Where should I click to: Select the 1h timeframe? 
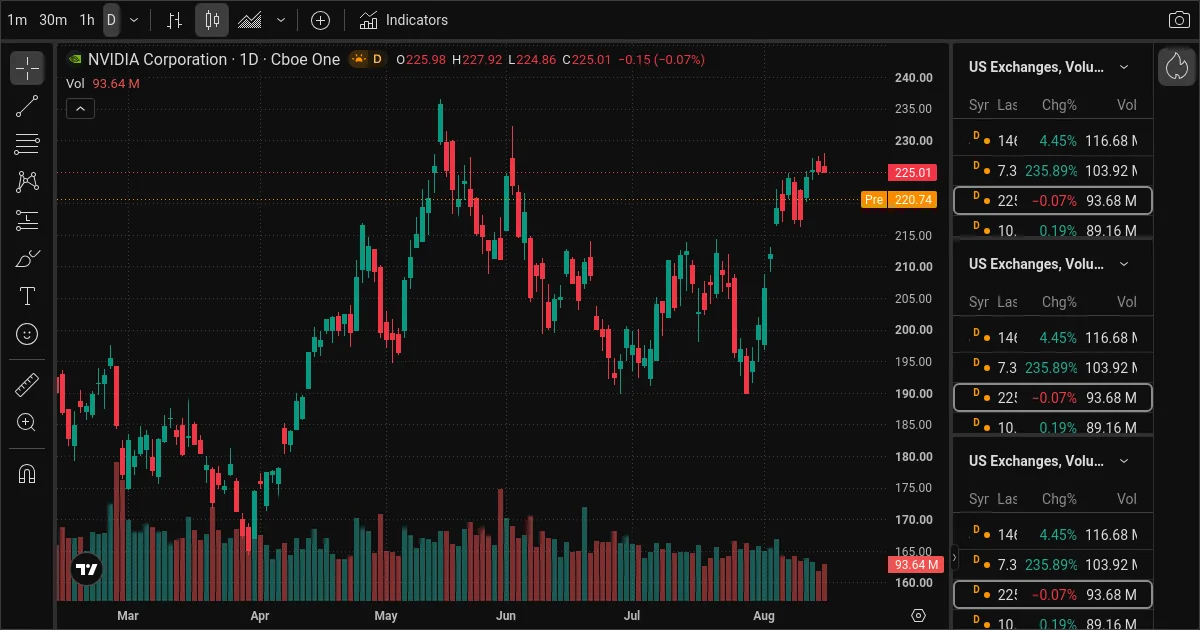[87, 20]
